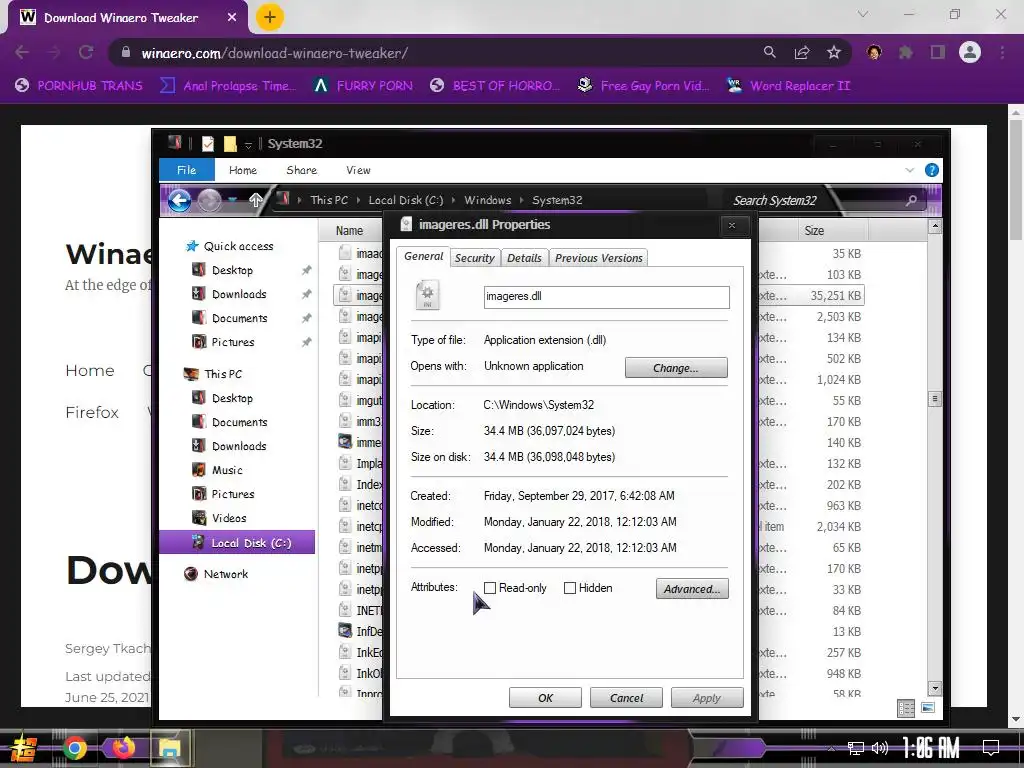This screenshot has height=768, width=1024.
Task: Open the Chrome profile avatar
Action: [970, 52]
